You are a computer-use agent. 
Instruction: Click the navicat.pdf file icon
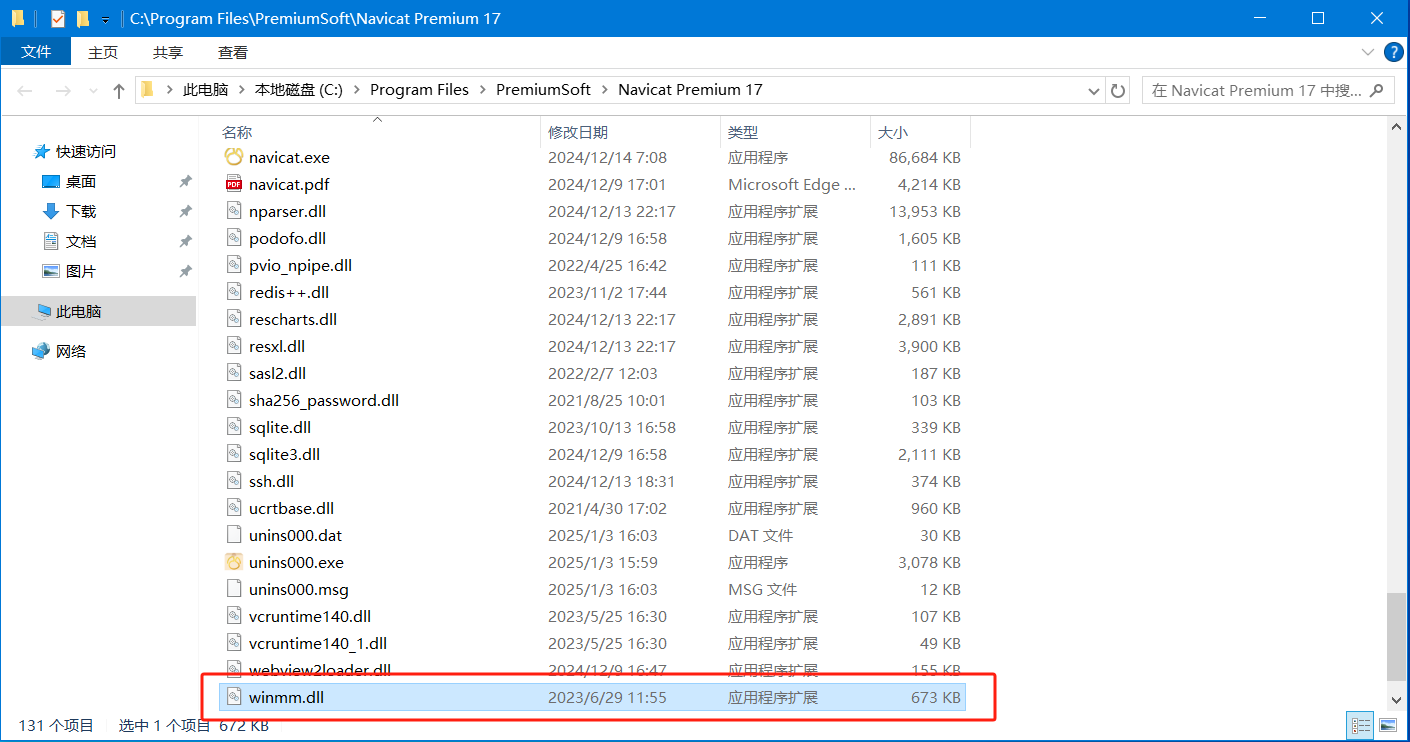pyautogui.click(x=233, y=184)
